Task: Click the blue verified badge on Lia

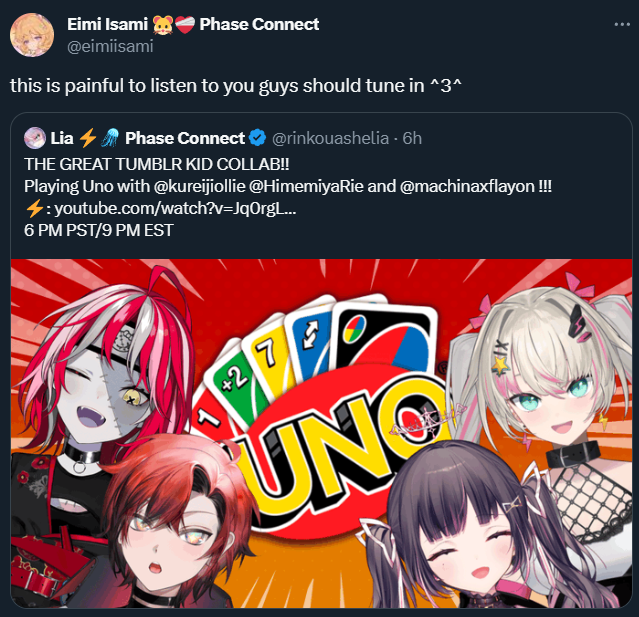Action: (258, 138)
